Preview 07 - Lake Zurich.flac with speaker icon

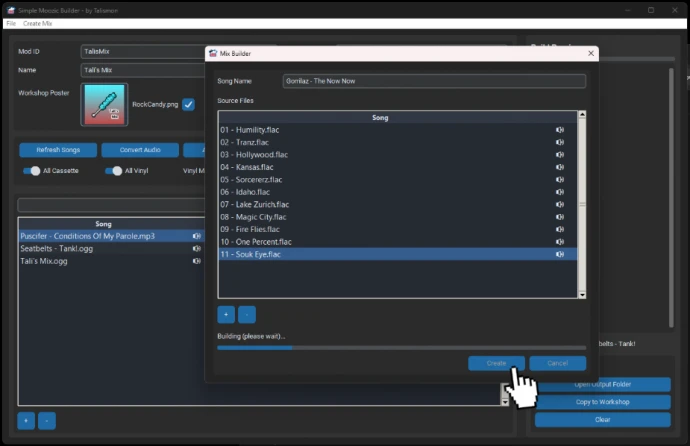560,205
